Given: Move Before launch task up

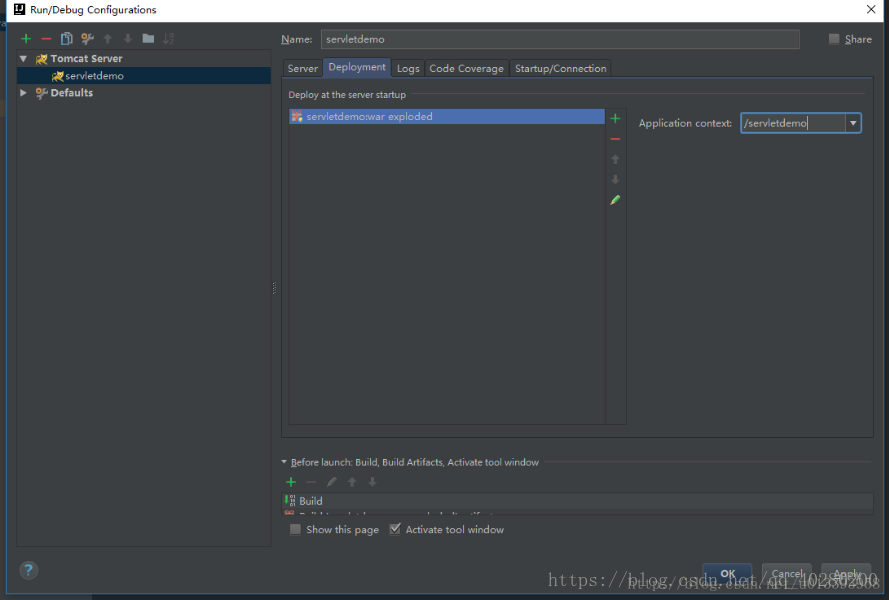Looking at the screenshot, I should [x=352, y=482].
